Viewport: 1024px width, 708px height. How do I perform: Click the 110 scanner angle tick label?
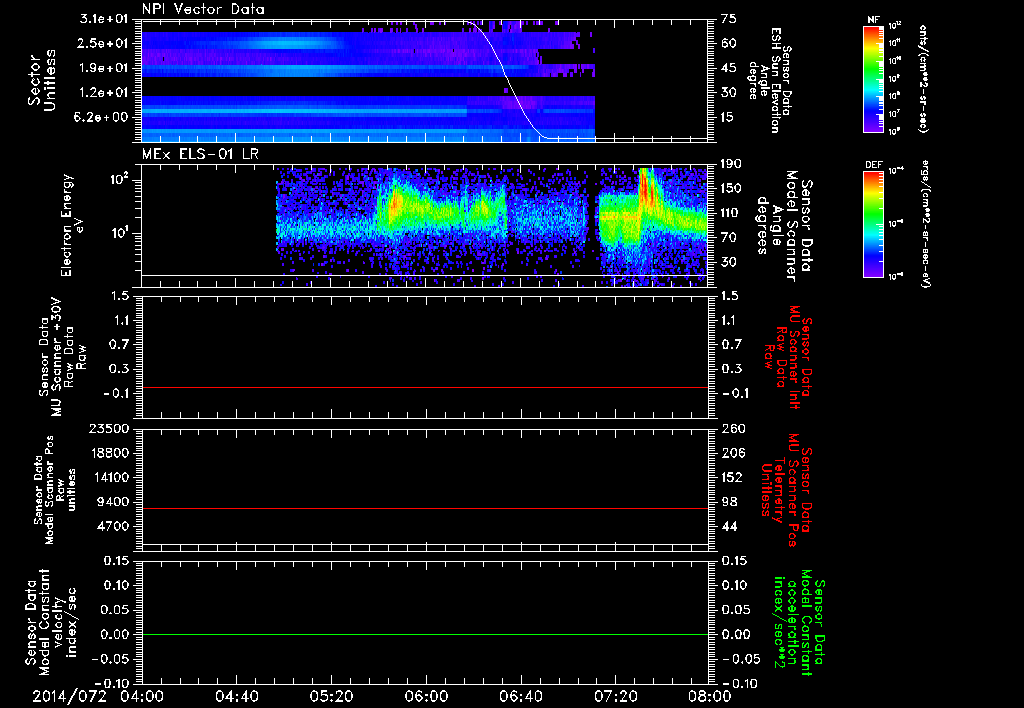click(731, 213)
